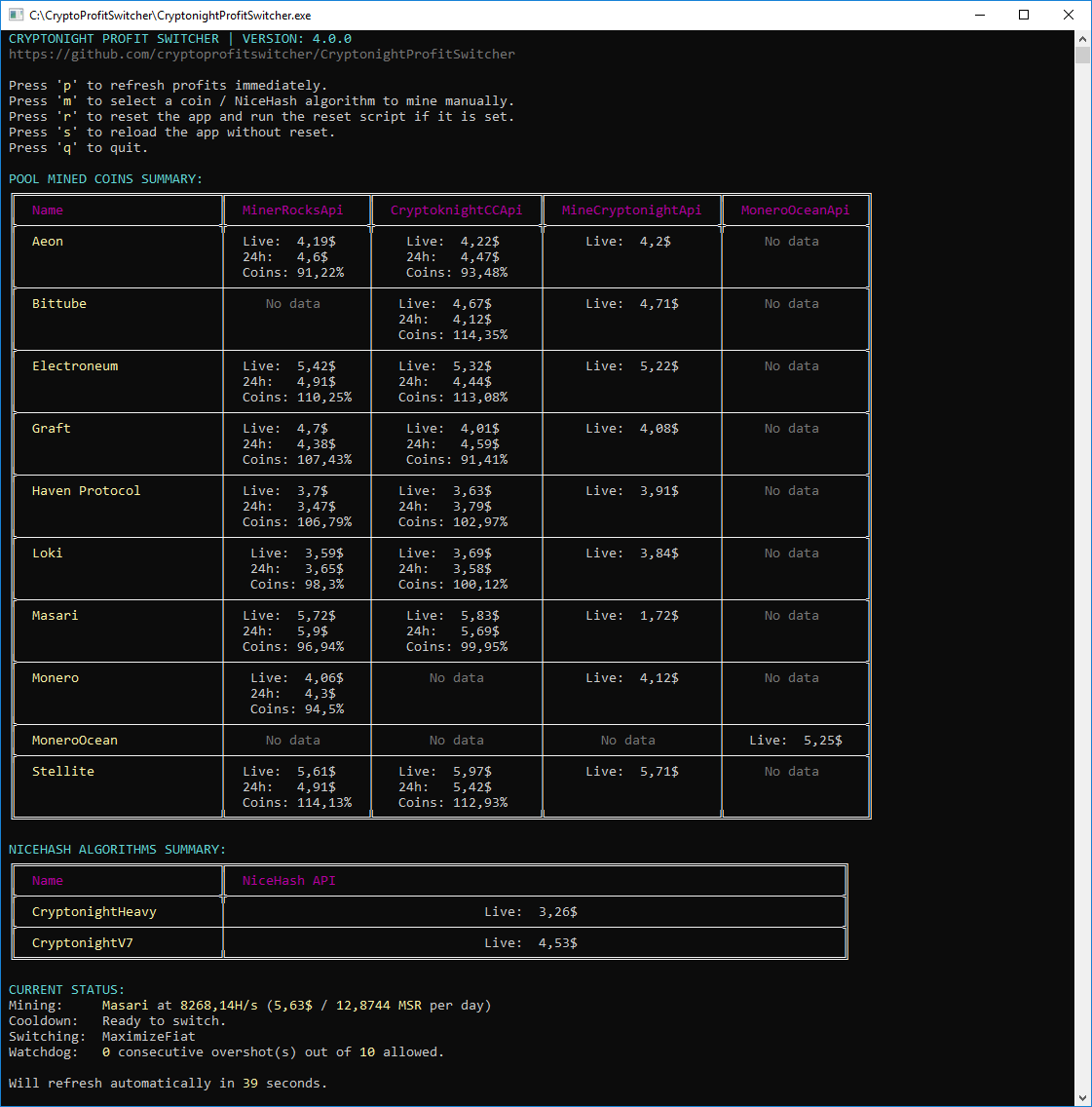Click MoneroOcean 'Live: 5,25$' value

(x=796, y=740)
